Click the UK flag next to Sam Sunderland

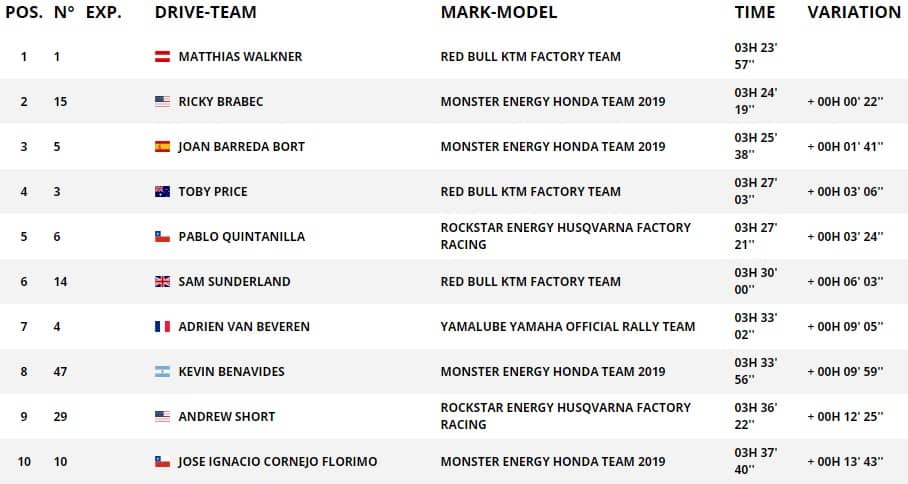(162, 282)
